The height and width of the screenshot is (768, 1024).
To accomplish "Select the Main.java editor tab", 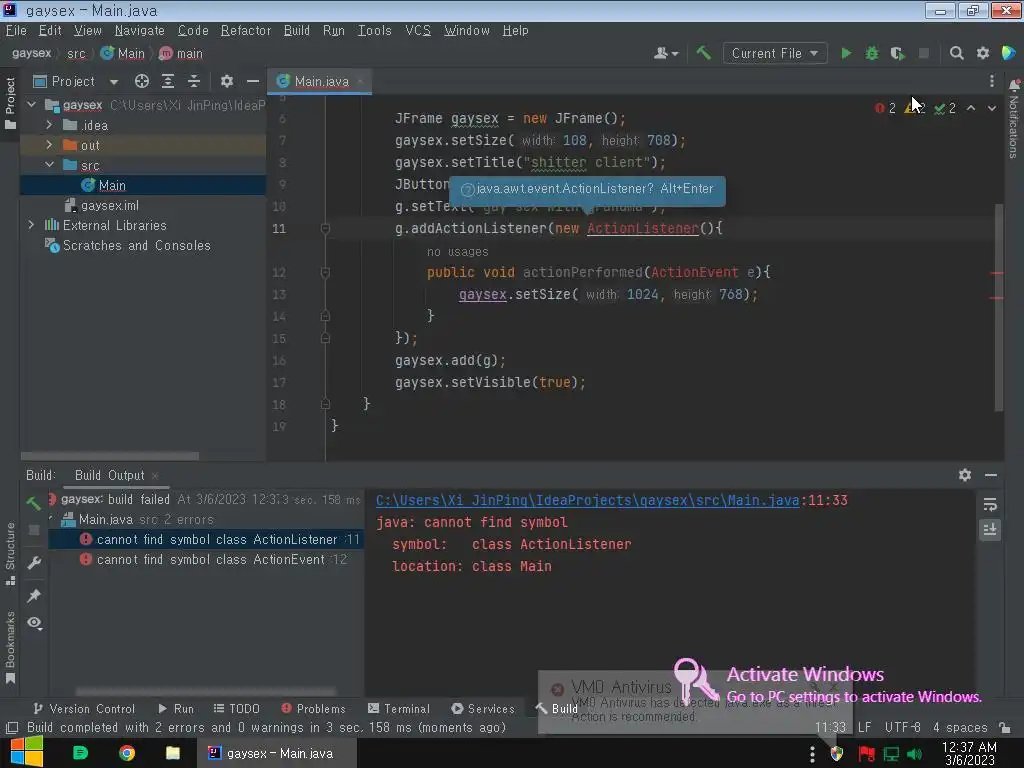I will (x=320, y=81).
